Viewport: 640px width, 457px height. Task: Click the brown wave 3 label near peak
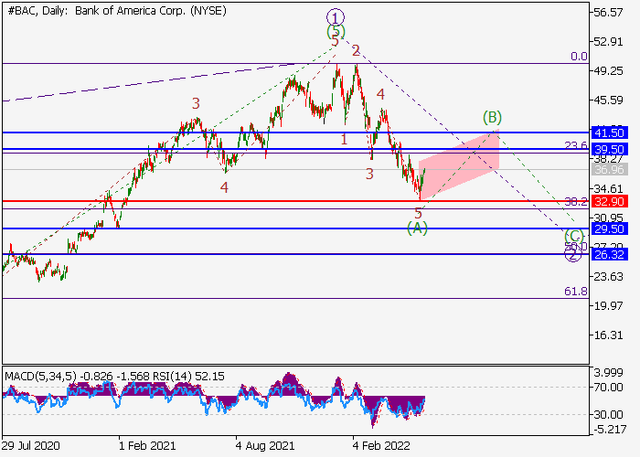(x=196, y=104)
